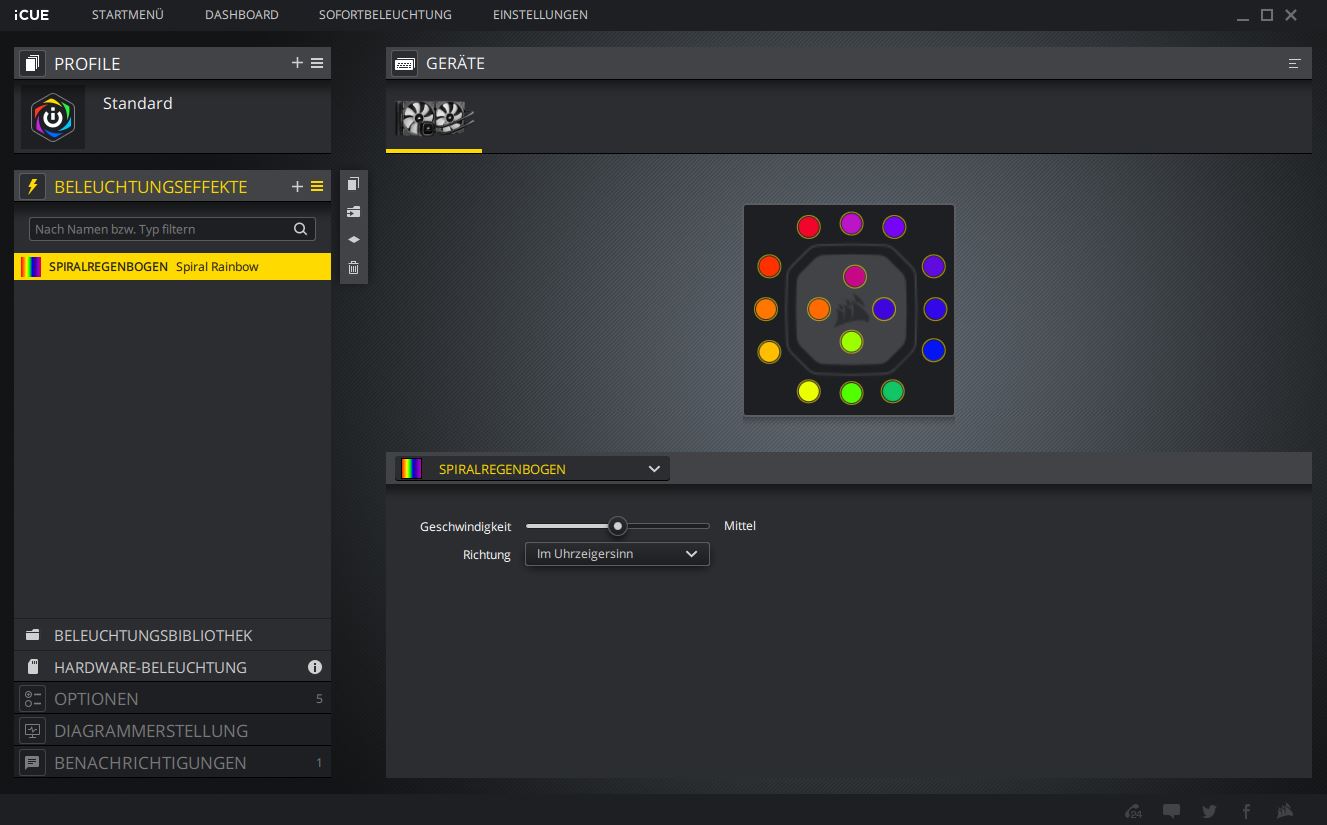Click save-to-library icon in the side toolbar
Screen dimensions: 1327x825
coord(353,212)
